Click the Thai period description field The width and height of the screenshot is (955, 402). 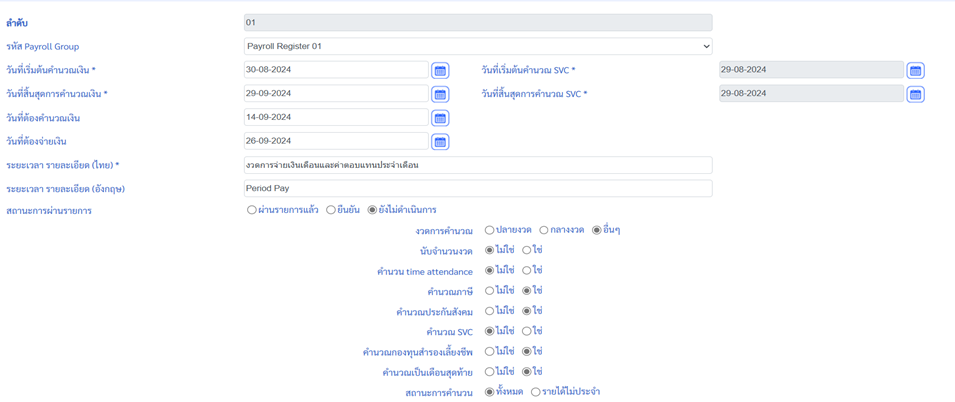tap(478, 165)
